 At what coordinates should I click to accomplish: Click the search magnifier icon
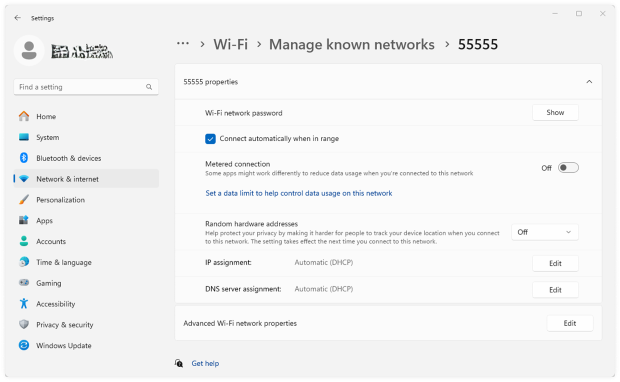(149, 87)
